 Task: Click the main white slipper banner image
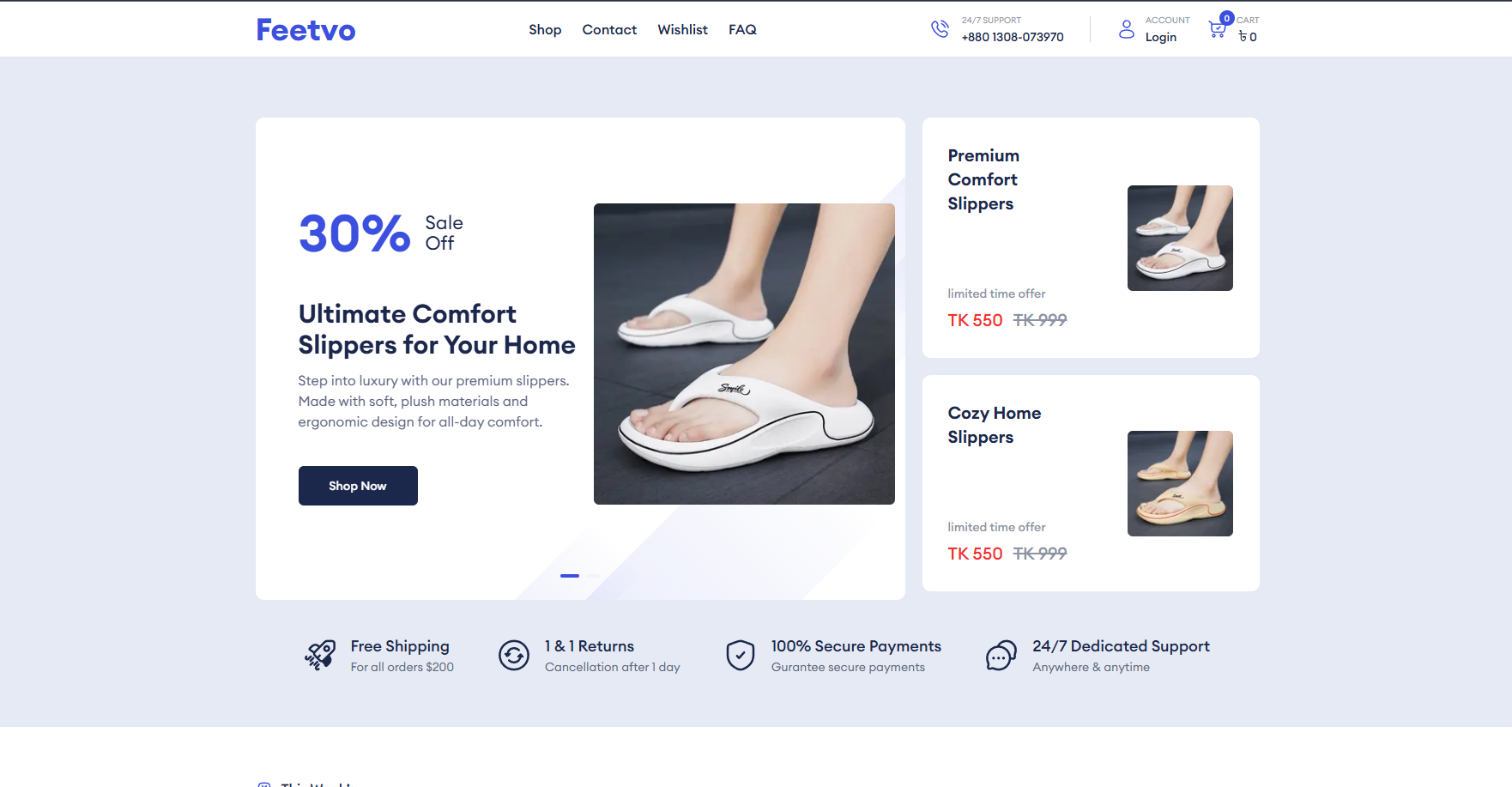(744, 354)
